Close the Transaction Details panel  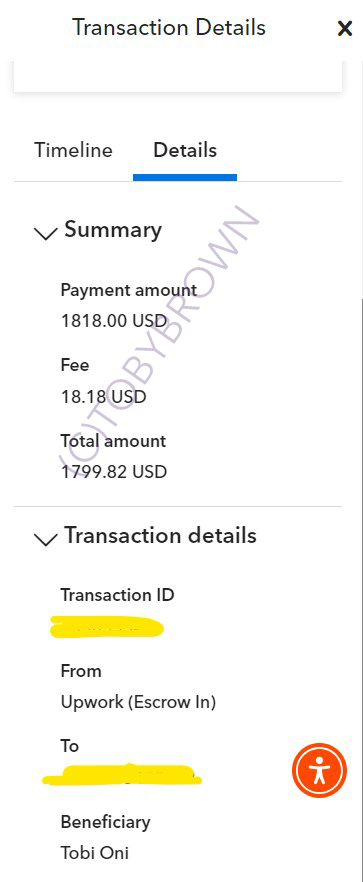coord(344,28)
